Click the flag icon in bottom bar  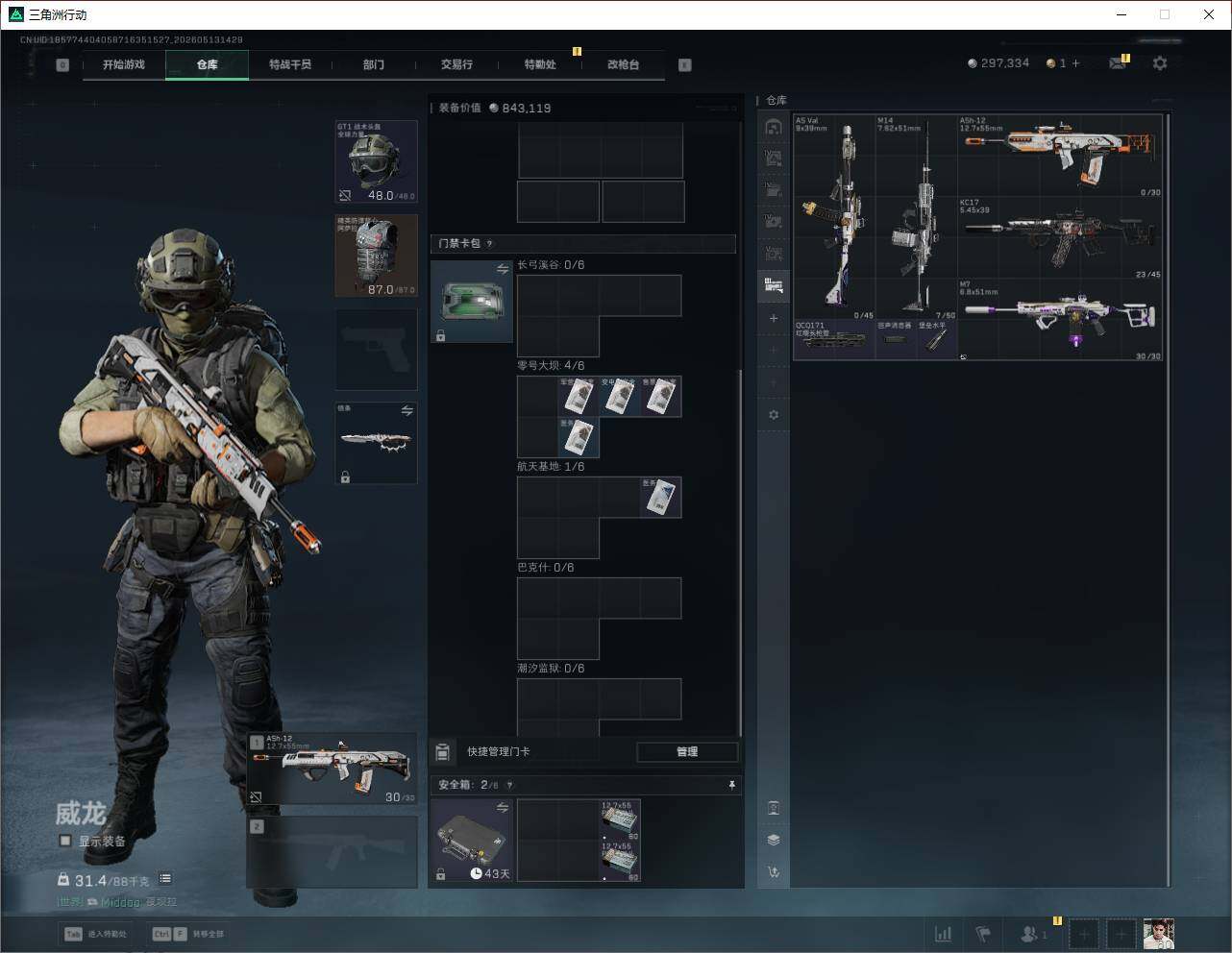pyautogui.click(x=983, y=934)
